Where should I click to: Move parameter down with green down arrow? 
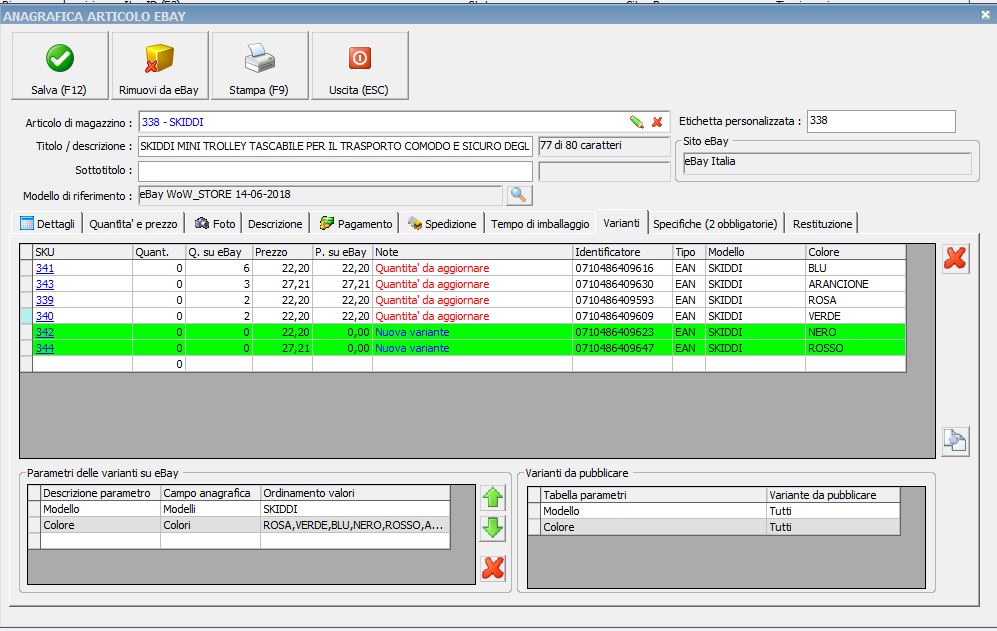tap(493, 529)
